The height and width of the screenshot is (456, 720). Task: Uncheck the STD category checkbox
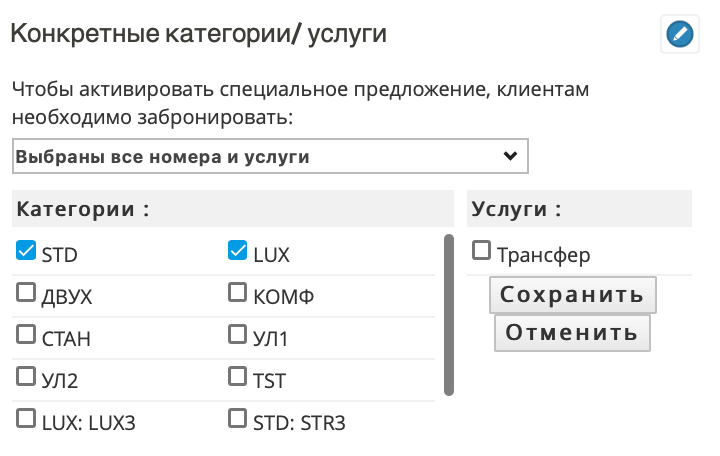[26, 250]
